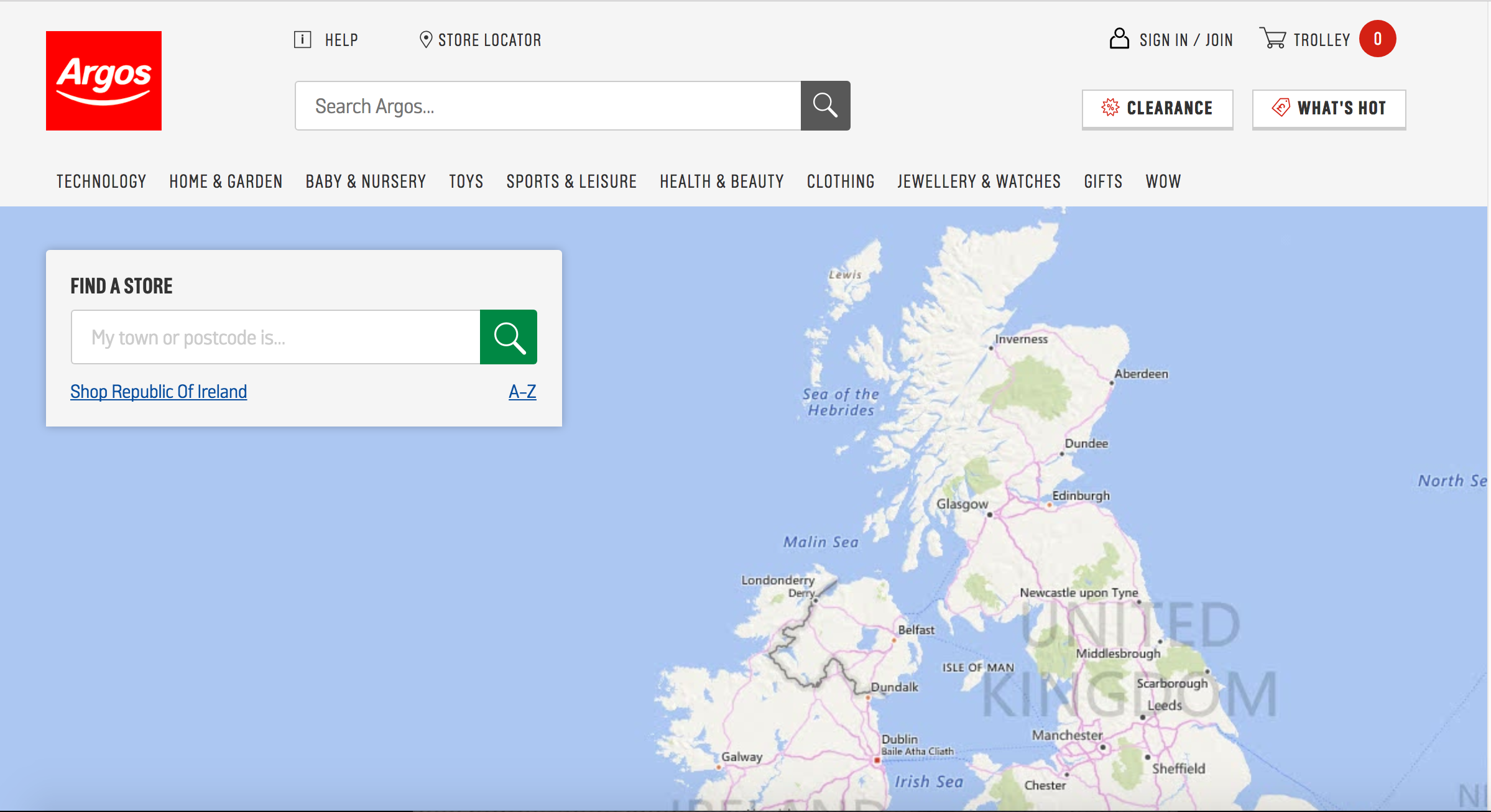Click Glasgow on the map

[962, 504]
